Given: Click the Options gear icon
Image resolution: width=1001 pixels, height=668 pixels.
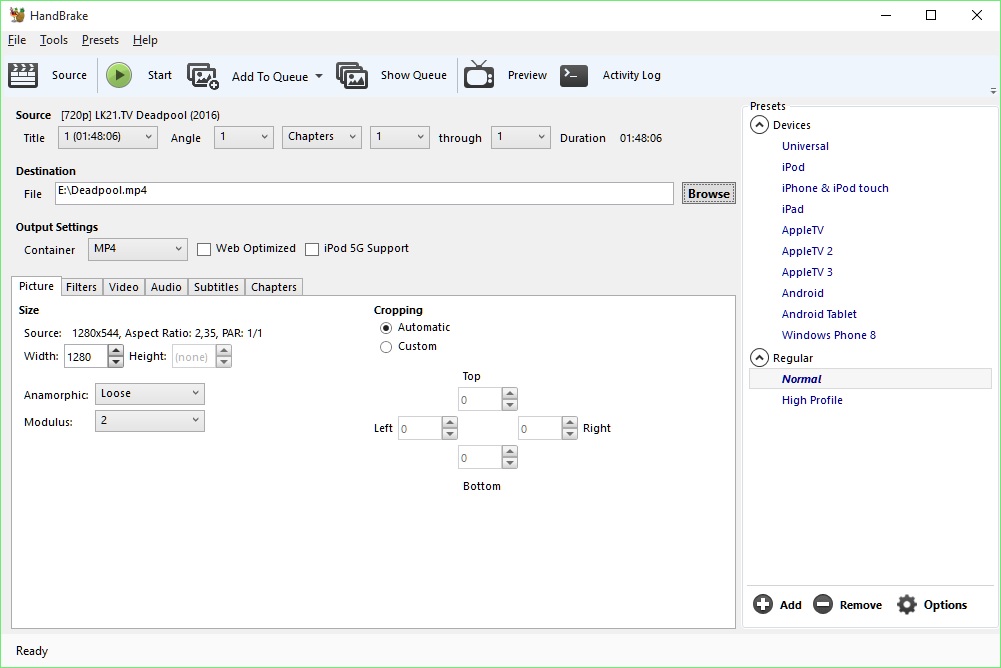Looking at the screenshot, I should coord(907,604).
